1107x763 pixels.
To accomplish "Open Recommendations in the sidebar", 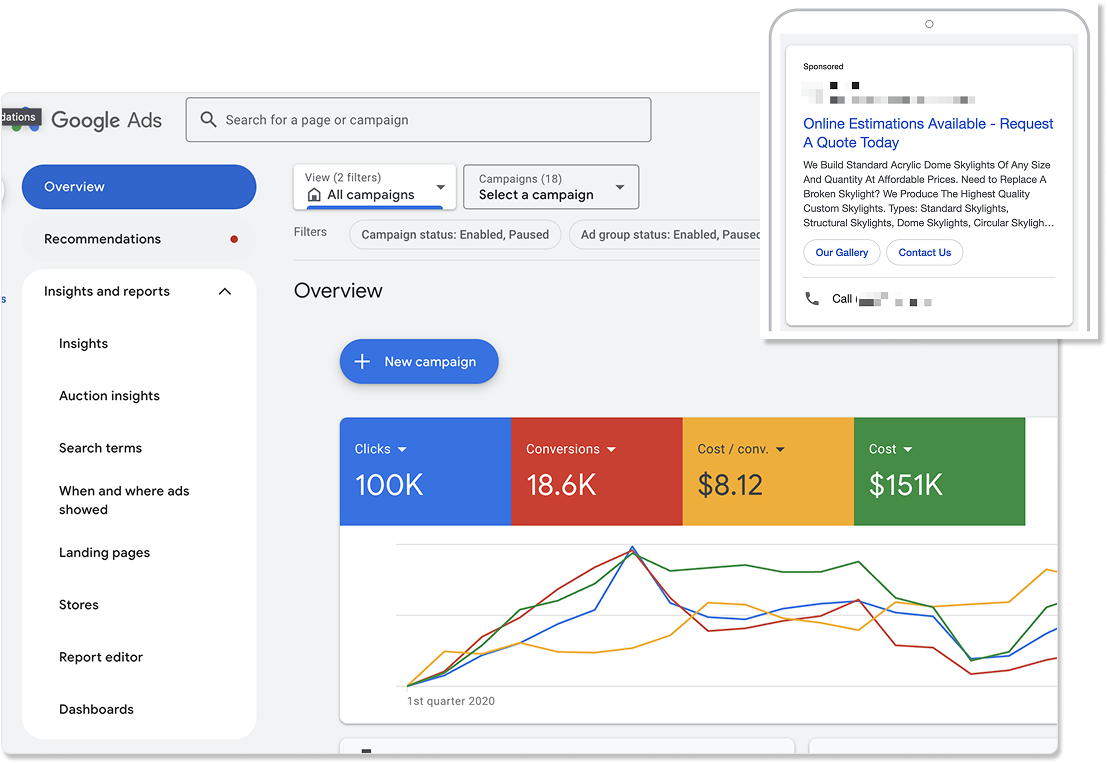I will [139, 239].
